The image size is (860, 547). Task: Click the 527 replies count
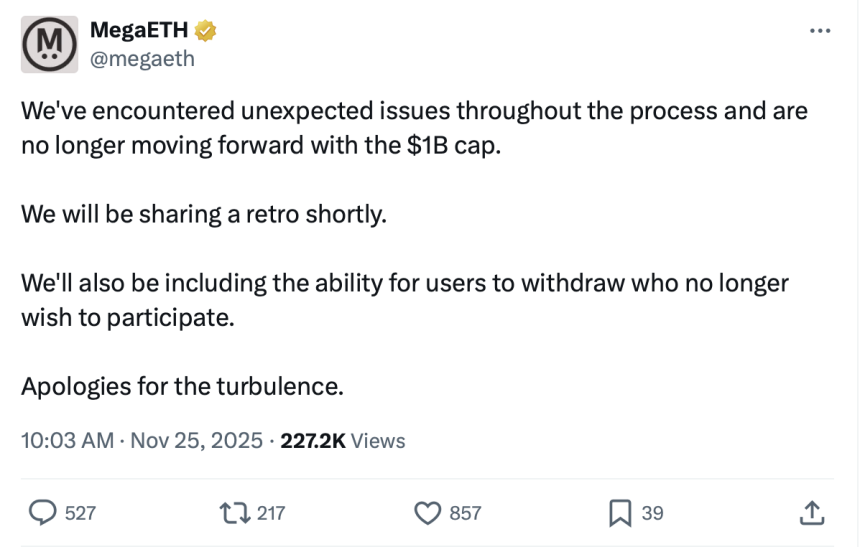tap(80, 513)
